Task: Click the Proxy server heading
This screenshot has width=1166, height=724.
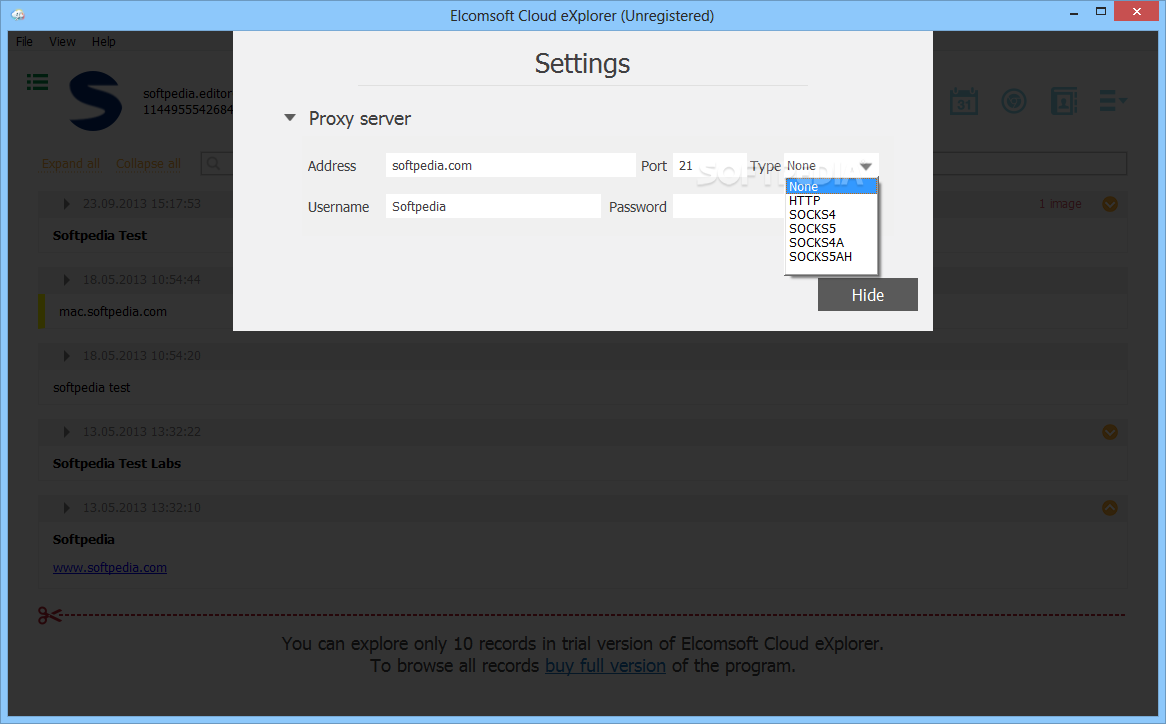Action: point(360,119)
